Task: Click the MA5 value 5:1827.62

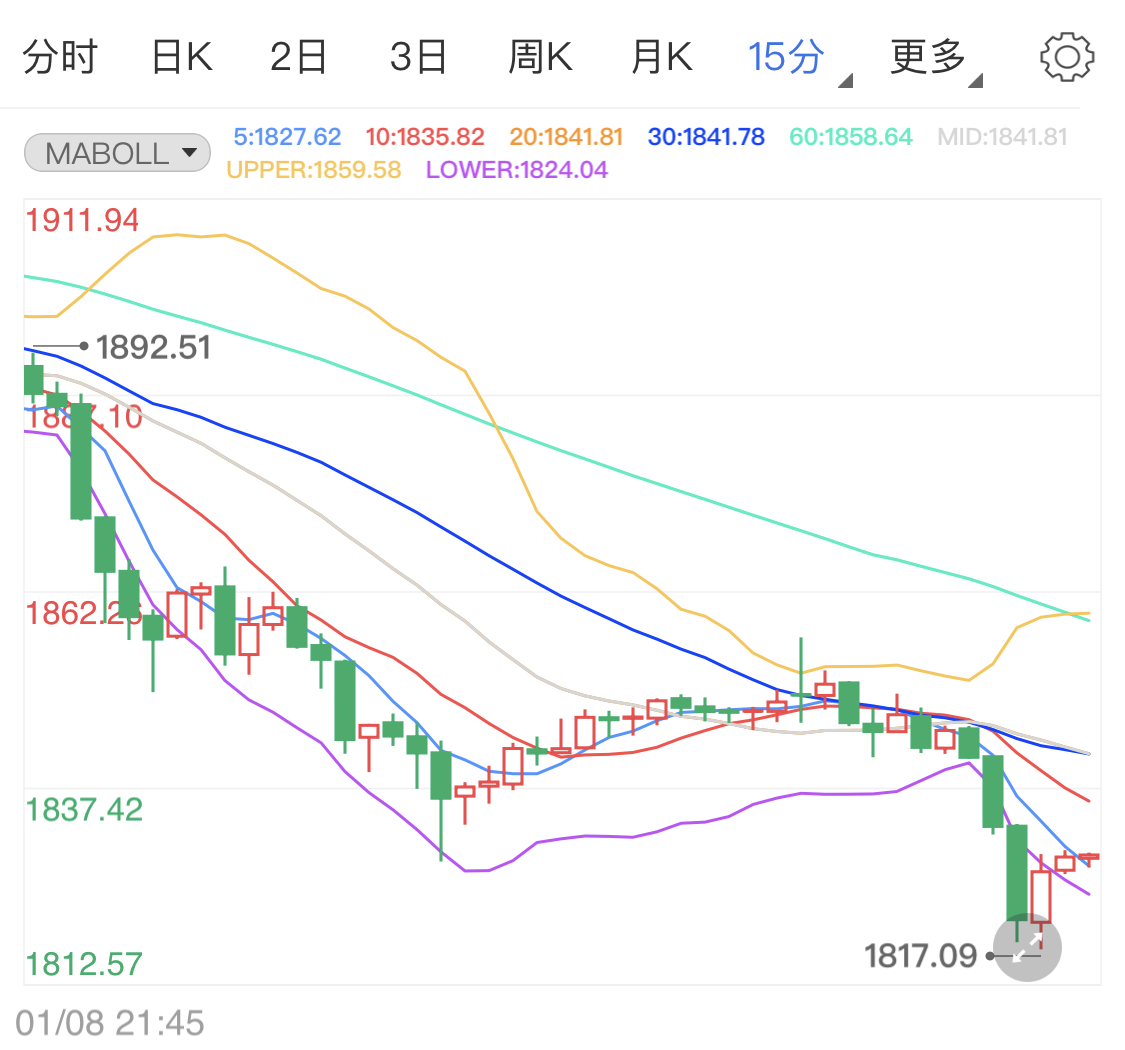Action: point(287,136)
